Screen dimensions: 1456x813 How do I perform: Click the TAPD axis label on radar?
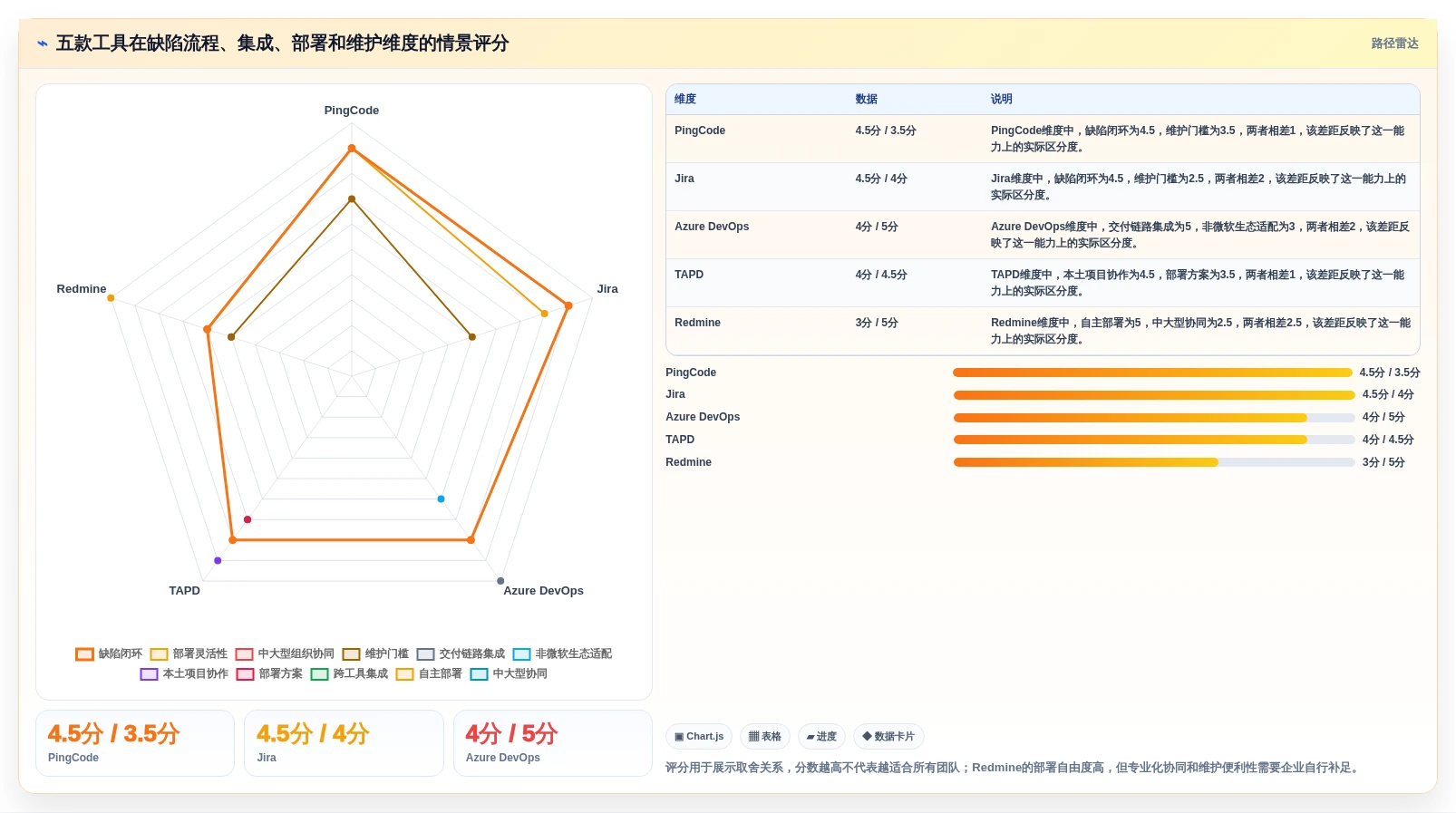[185, 591]
